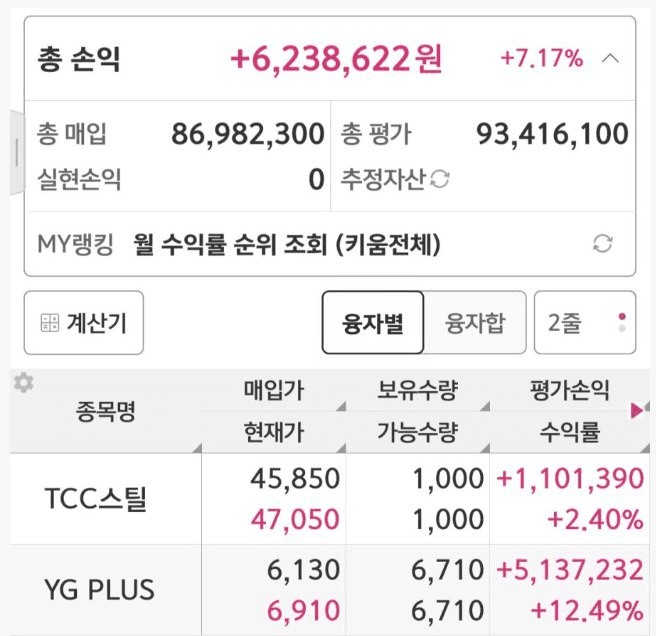Sort by 매입가 column header
The height and width of the screenshot is (636, 656).
click(274, 390)
